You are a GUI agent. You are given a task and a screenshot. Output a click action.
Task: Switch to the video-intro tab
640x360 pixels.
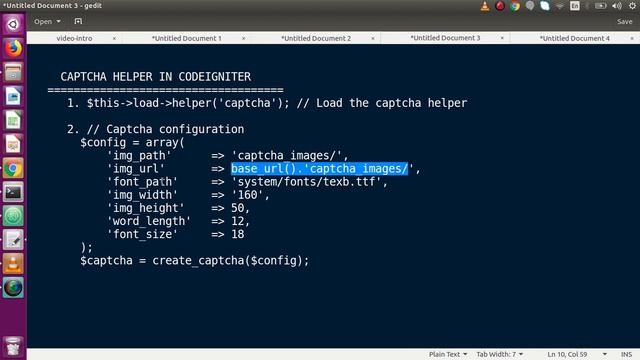tap(74, 38)
